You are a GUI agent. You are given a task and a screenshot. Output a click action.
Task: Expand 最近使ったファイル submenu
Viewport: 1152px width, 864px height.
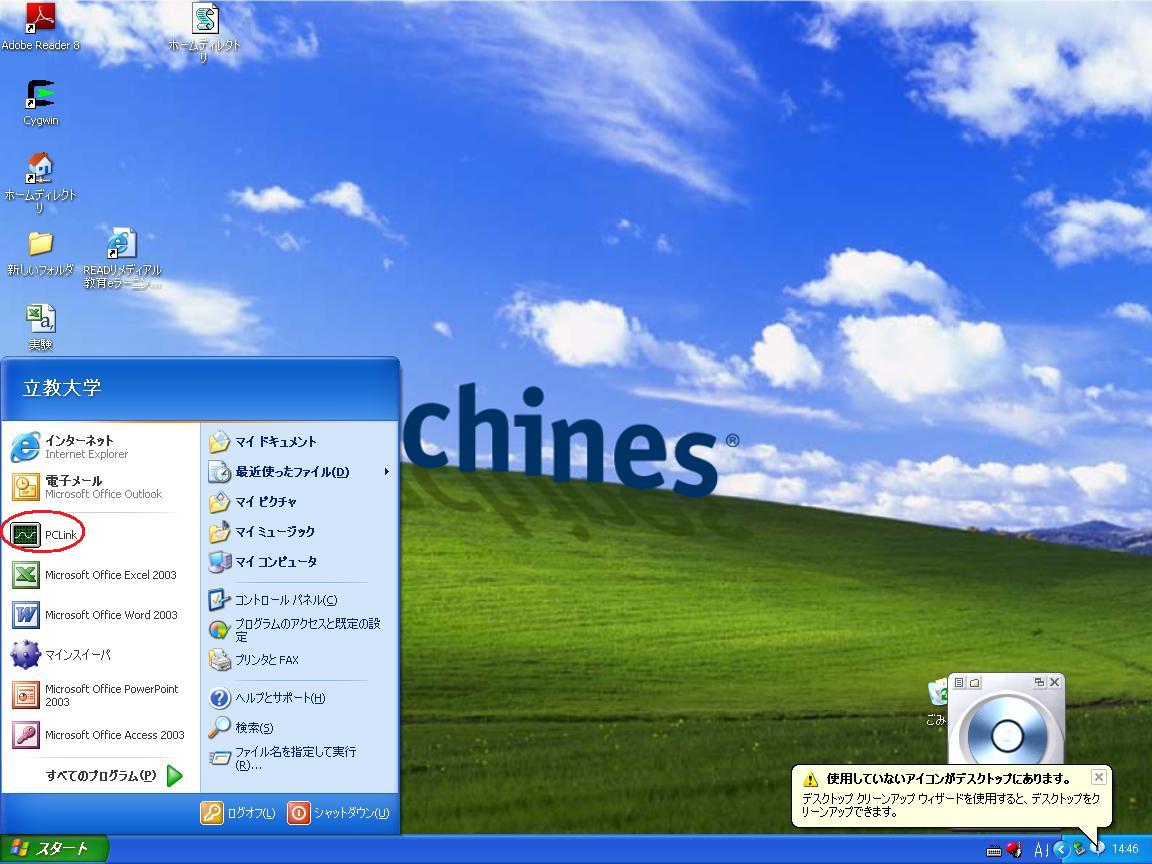click(299, 472)
